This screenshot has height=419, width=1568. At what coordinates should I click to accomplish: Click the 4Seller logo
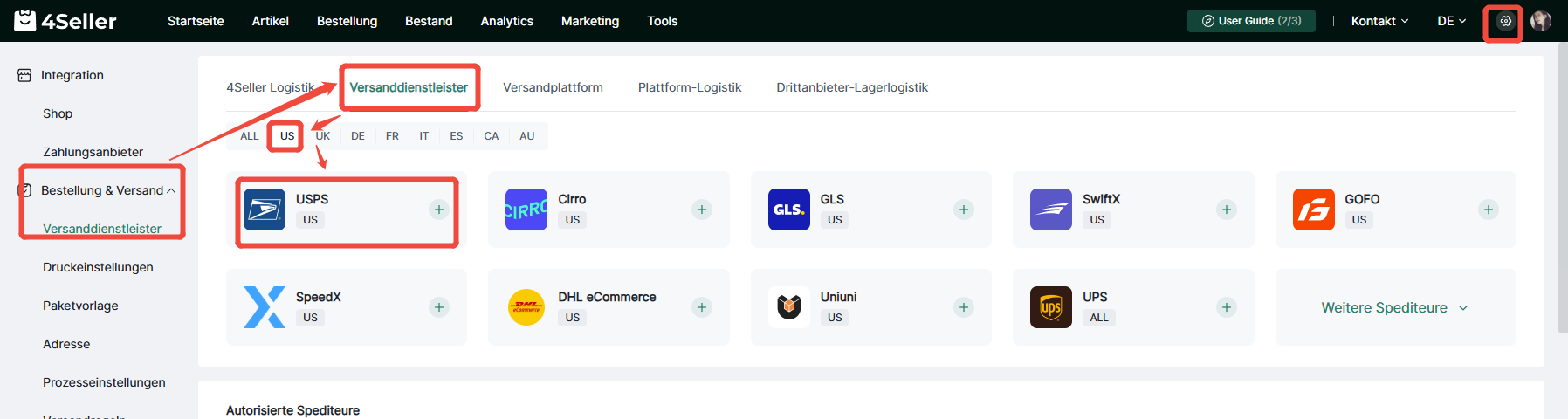pos(65,21)
